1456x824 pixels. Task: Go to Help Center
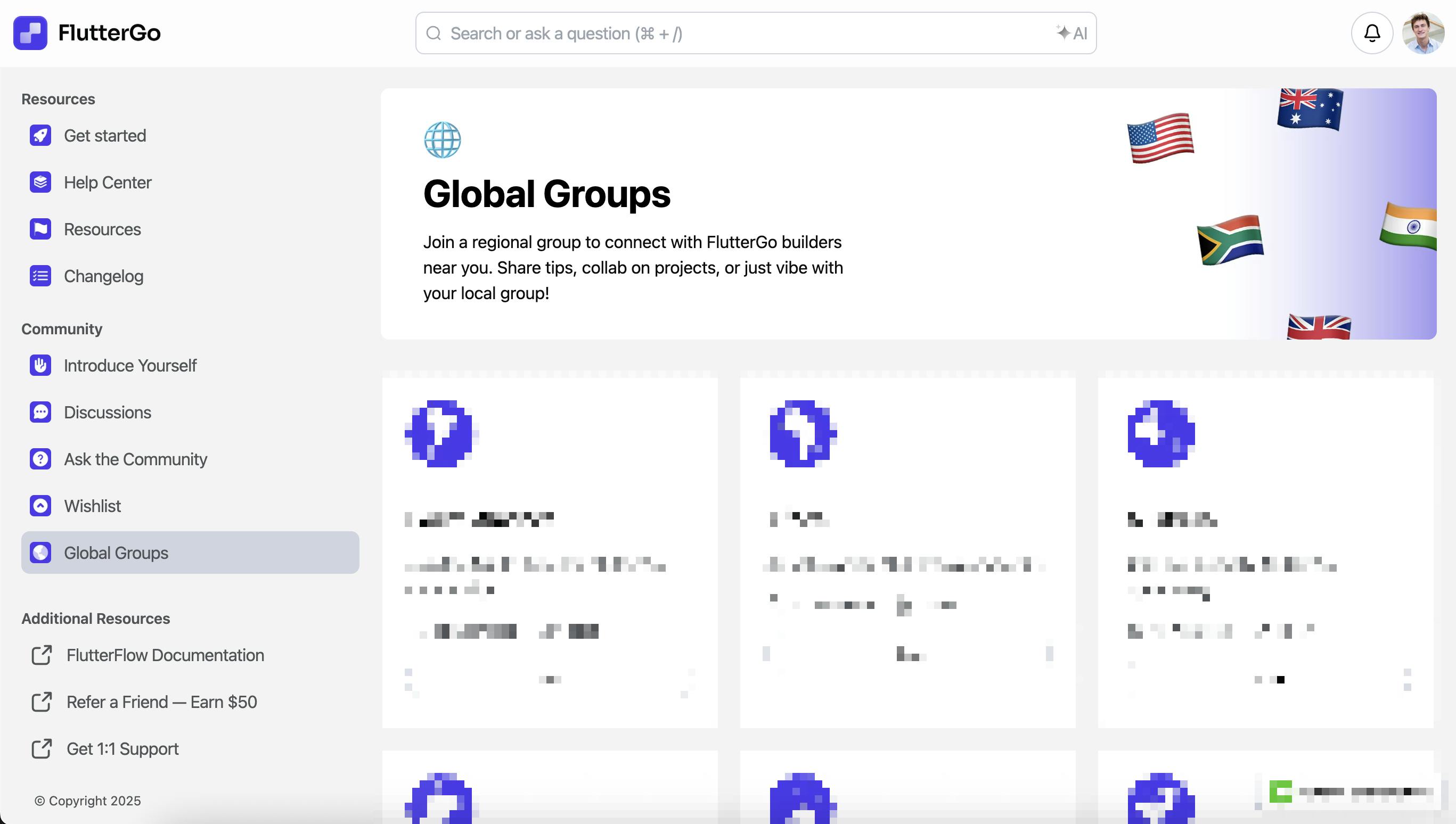(x=107, y=182)
